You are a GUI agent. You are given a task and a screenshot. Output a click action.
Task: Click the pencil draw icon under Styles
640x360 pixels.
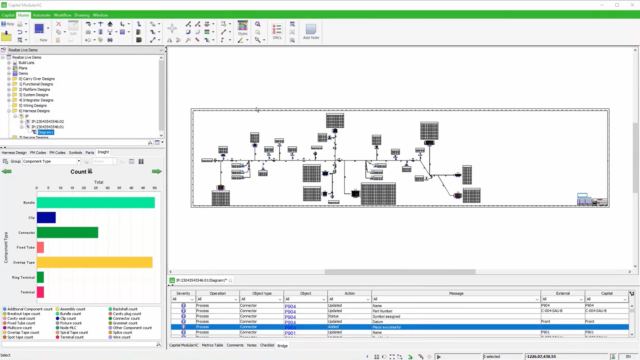click(240, 40)
